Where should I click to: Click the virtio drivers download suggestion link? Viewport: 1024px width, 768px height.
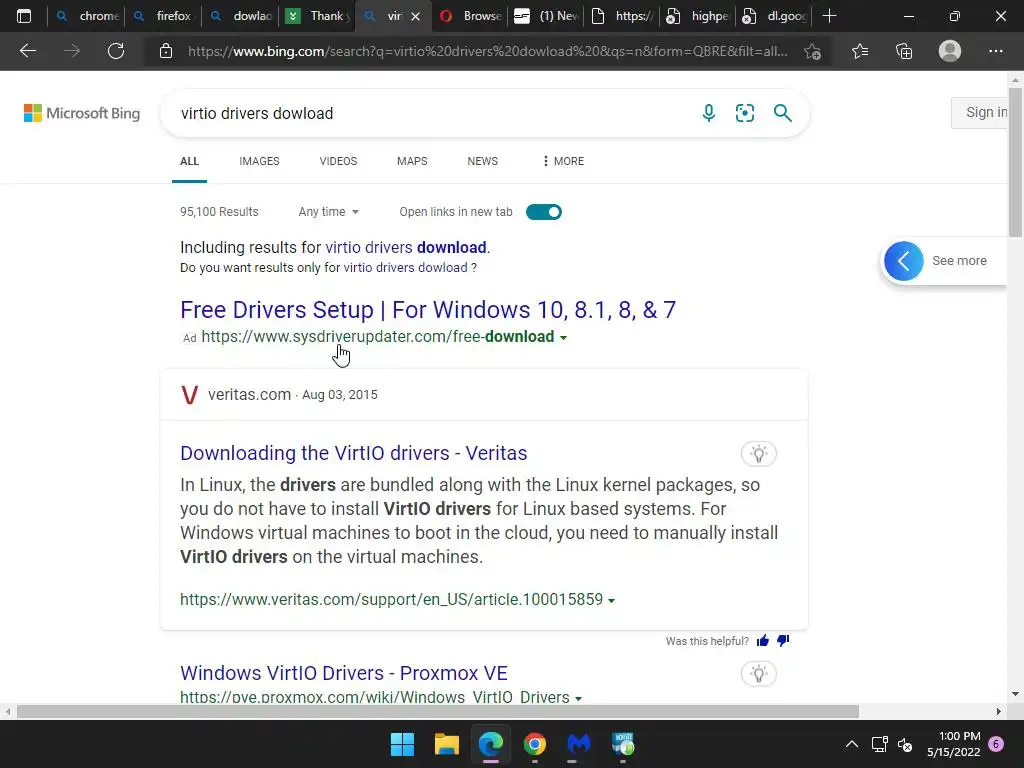[406, 248]
